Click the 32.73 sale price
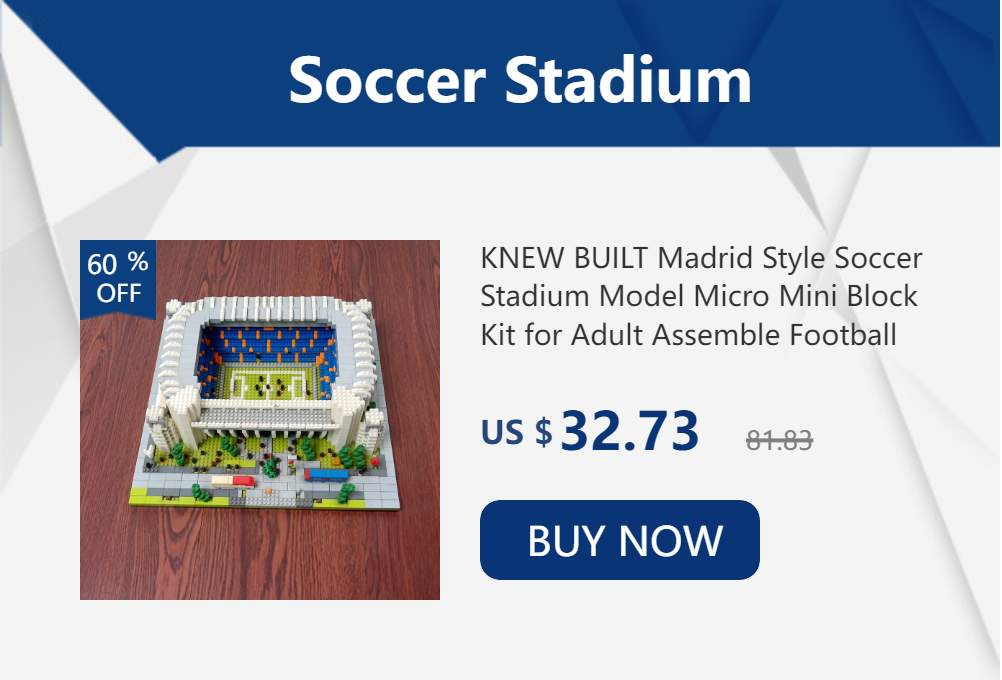 629,431
